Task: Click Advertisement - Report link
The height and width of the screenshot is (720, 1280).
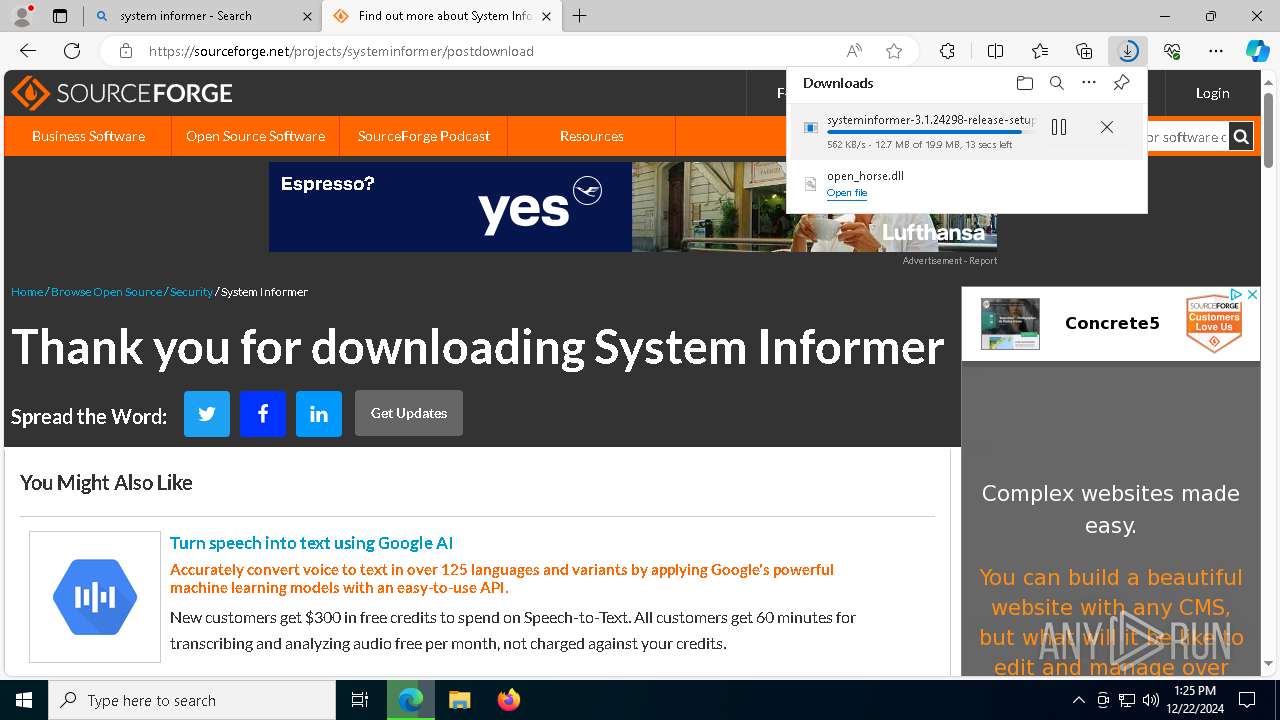Action: [950, 261]
